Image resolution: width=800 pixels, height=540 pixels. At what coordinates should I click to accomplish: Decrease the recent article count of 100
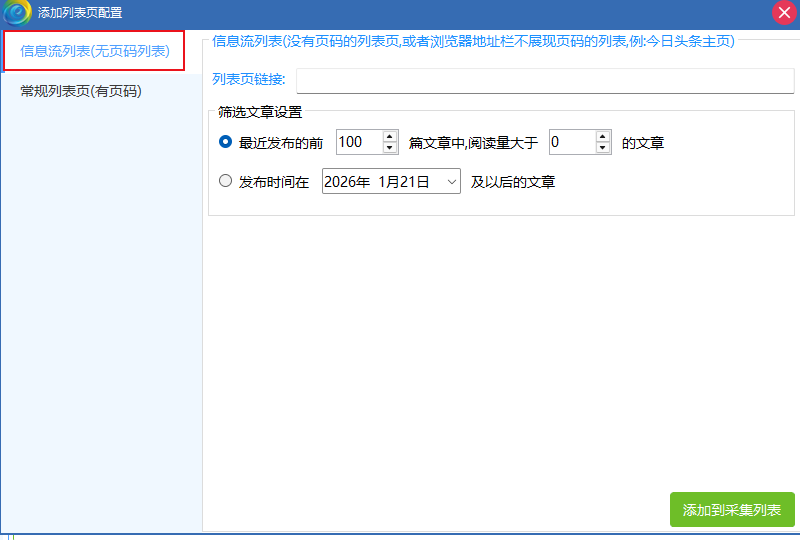click(x=390, y=148)
